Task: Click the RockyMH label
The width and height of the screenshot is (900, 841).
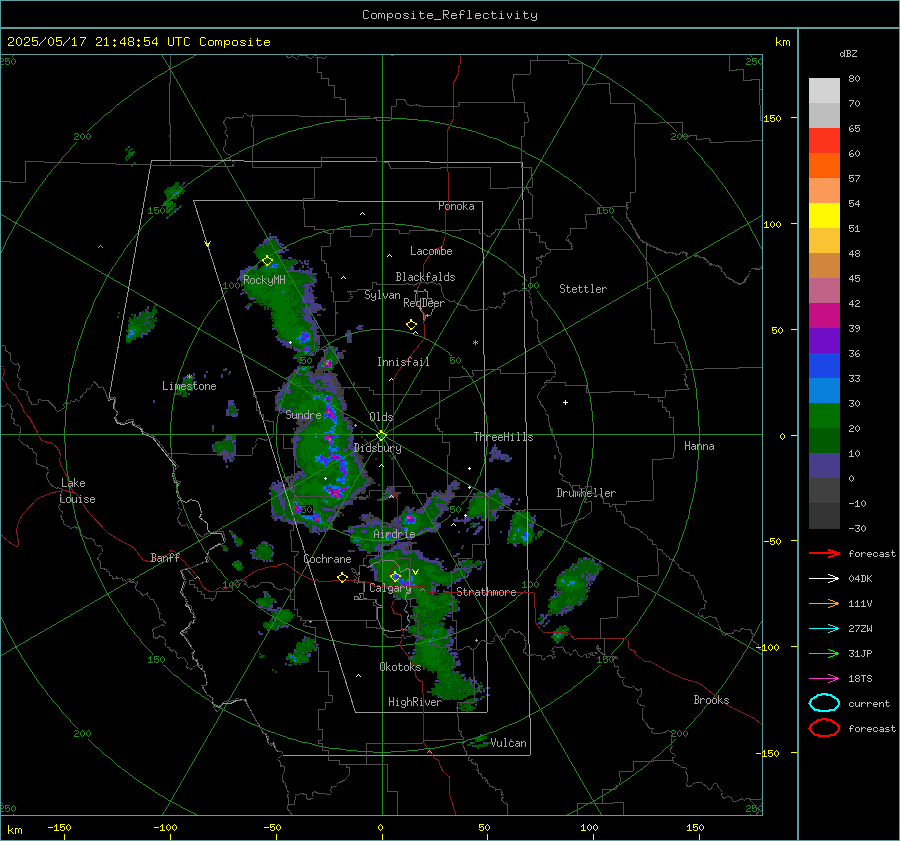Action: 264,280
